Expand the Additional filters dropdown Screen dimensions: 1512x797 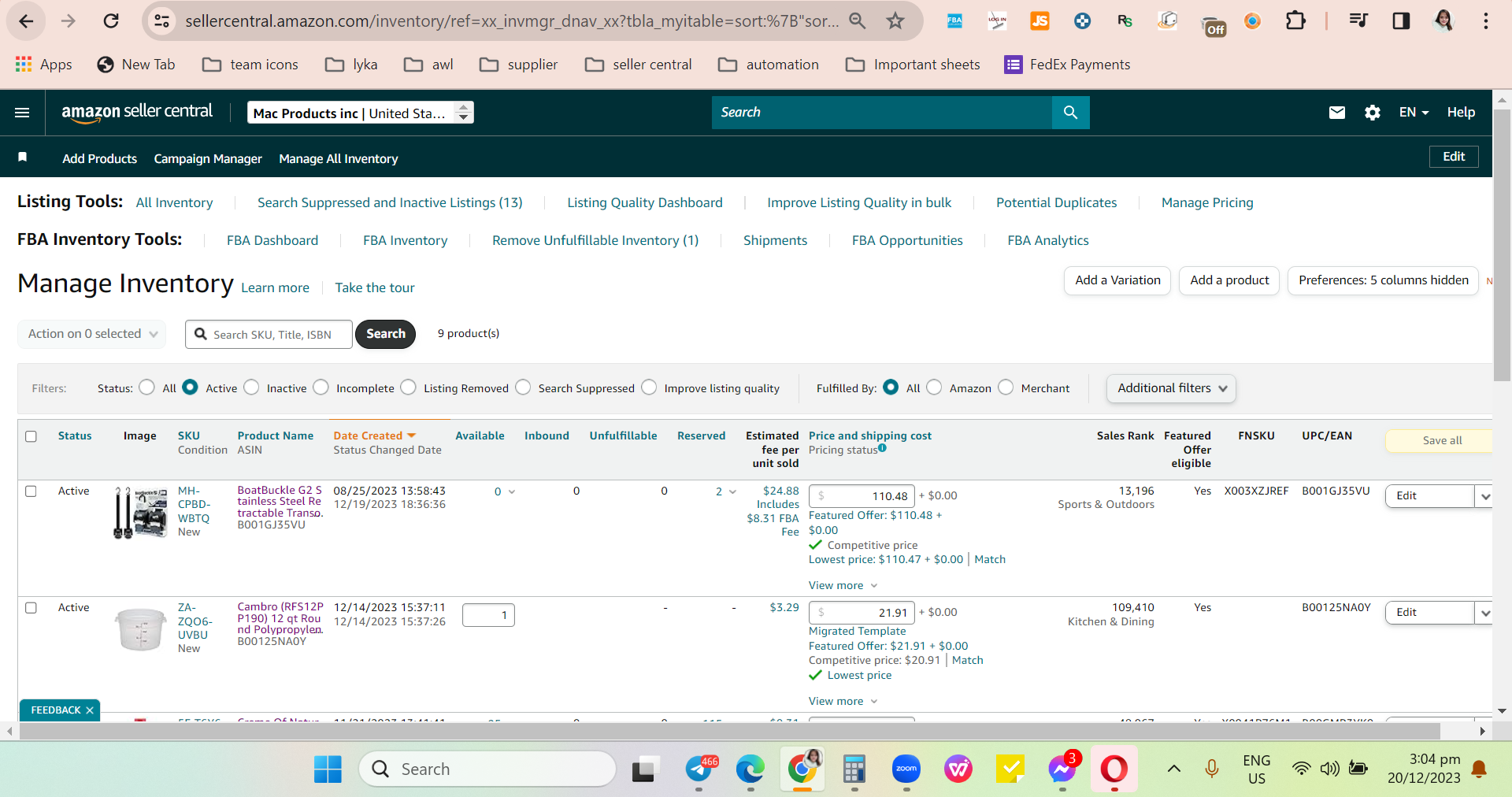coord(1171,388)
